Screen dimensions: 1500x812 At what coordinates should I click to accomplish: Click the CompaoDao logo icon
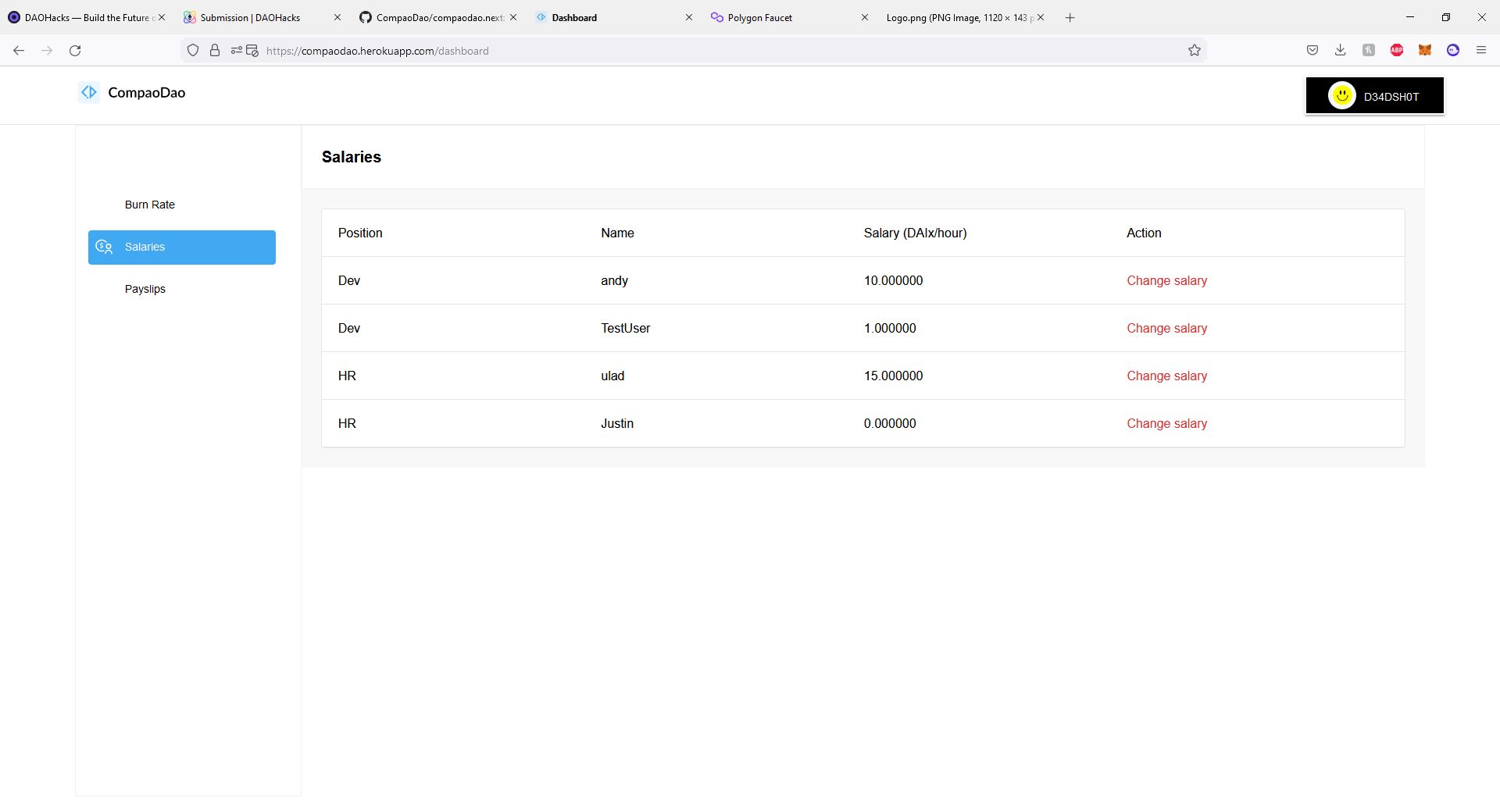tap(89, 92)
